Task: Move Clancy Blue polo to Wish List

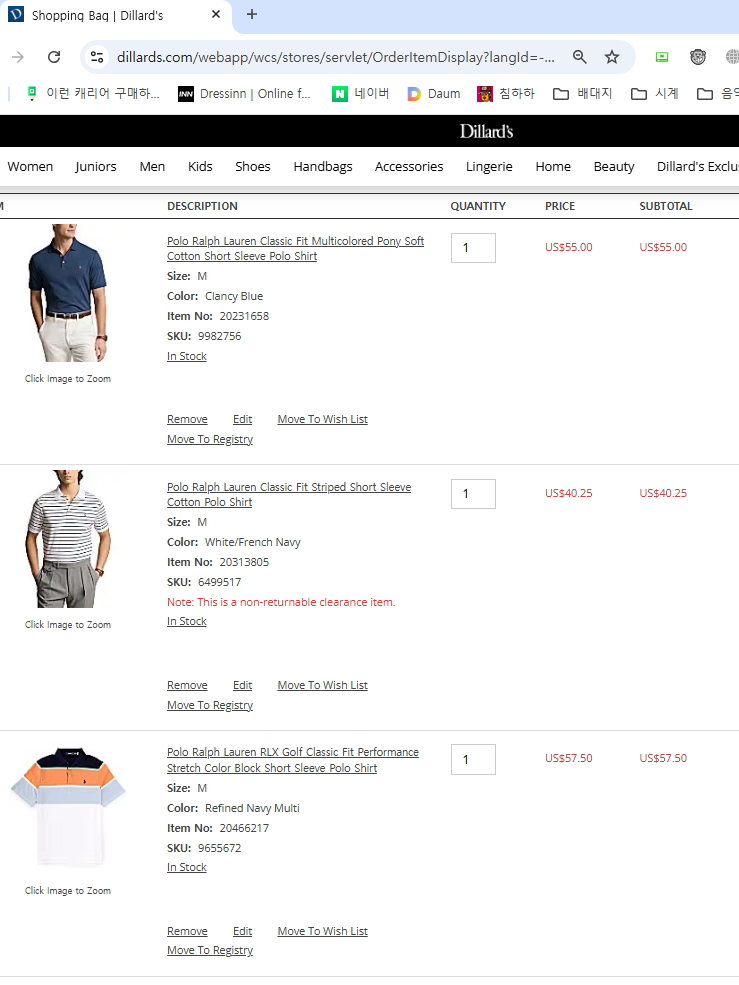Action: pos(322,419)
